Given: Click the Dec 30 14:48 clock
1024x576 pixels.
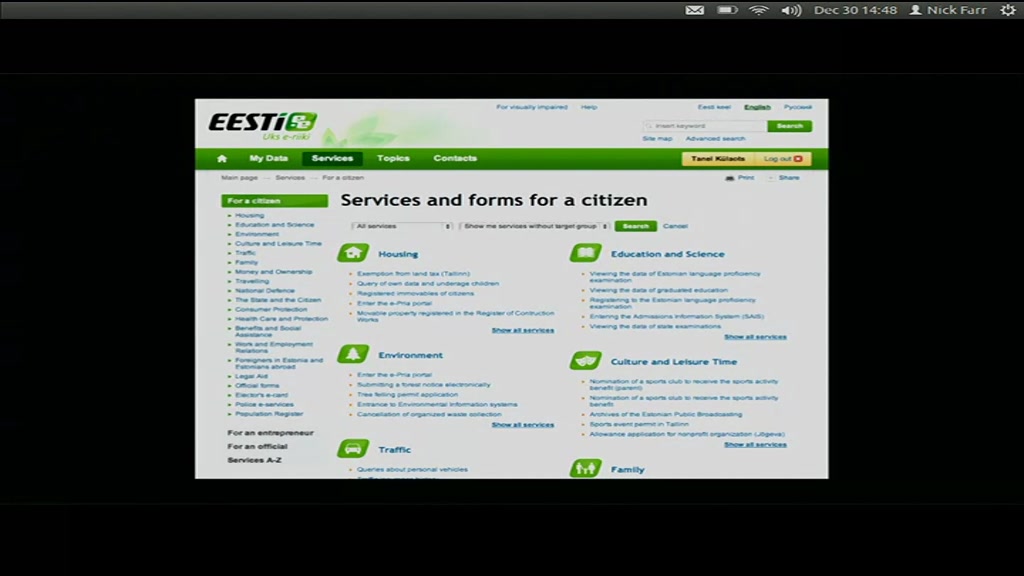Looking at the screenshot, I should [x=855, y=10].
